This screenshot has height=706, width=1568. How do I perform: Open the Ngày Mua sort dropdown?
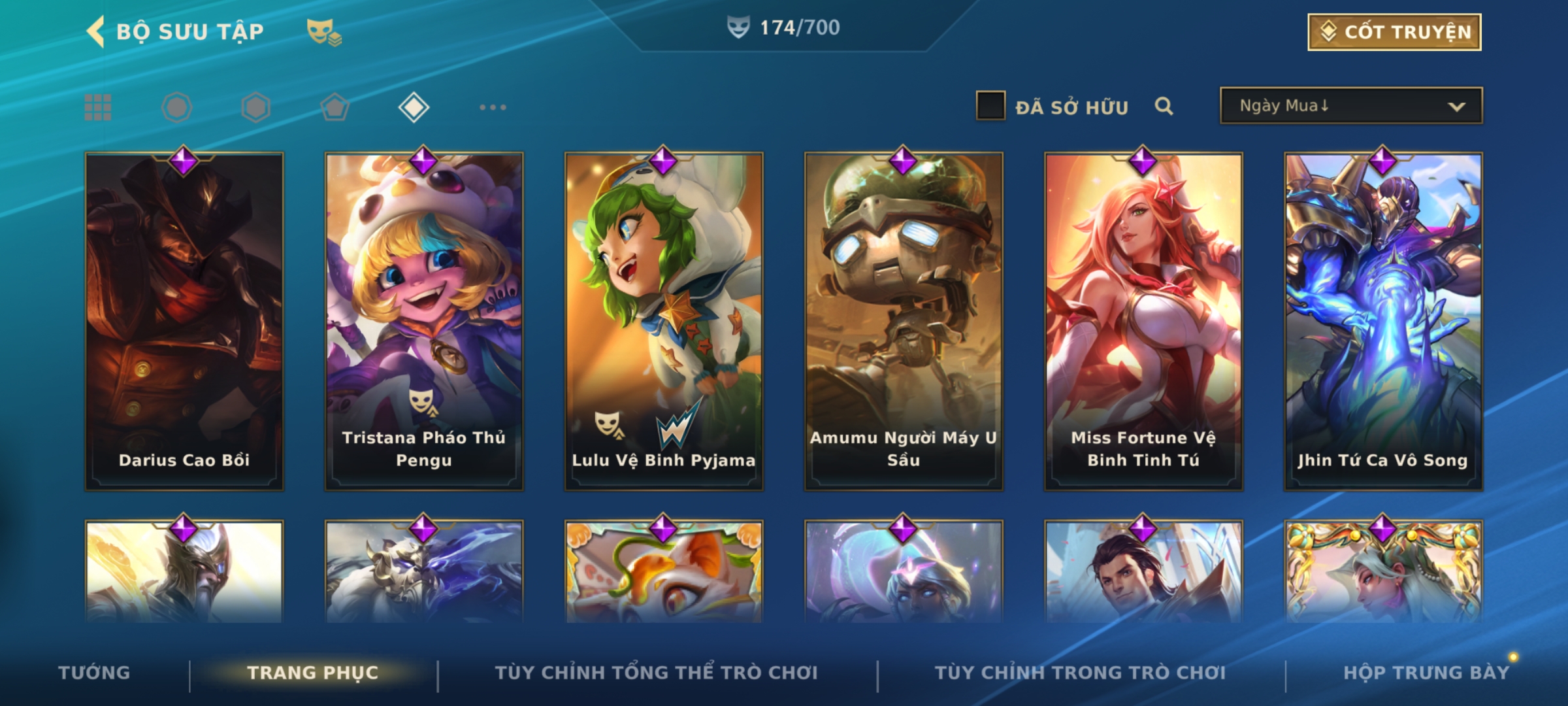pyautogui.click(x=1351, y=105)
